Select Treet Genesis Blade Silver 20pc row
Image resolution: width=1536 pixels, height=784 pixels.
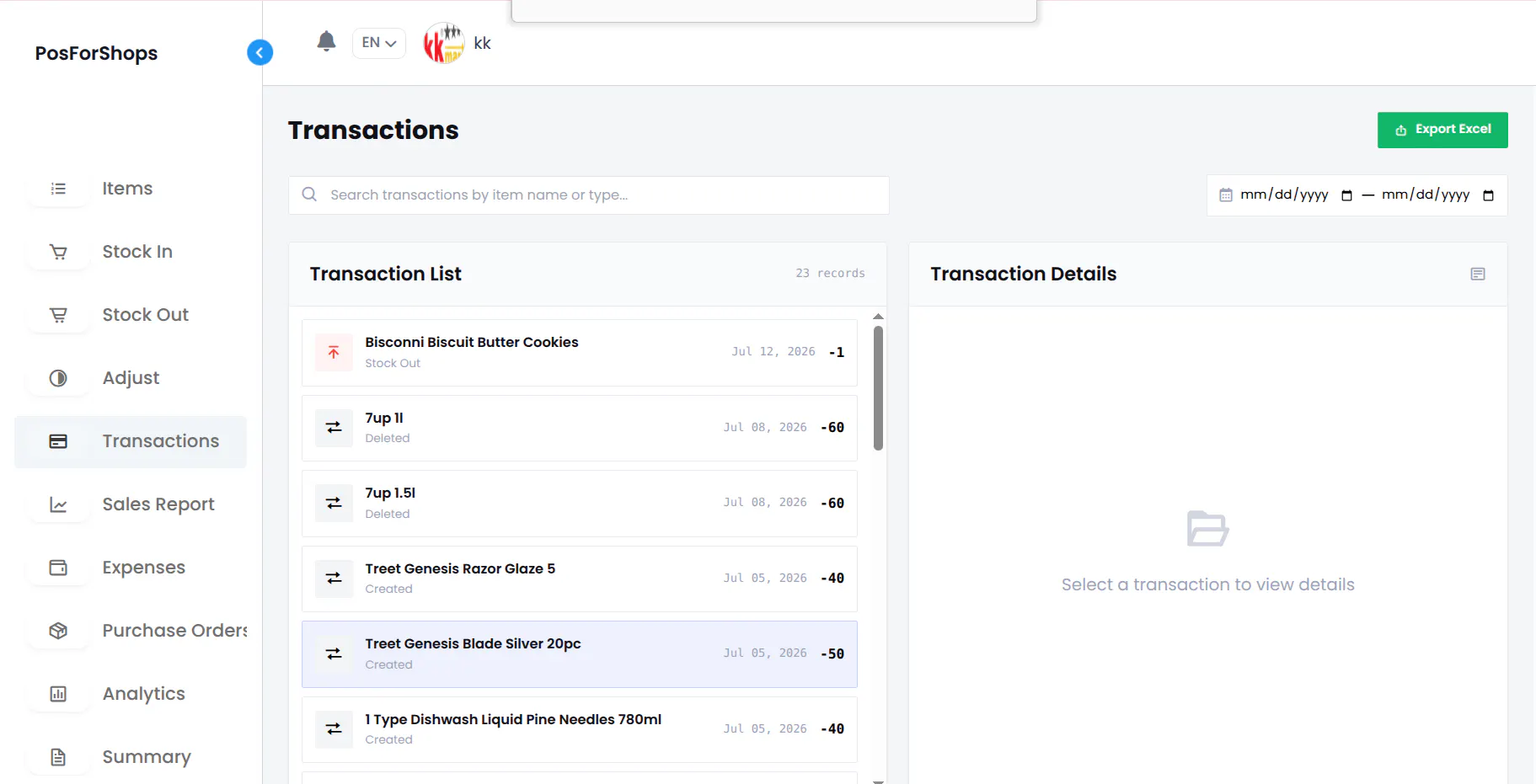580,654
